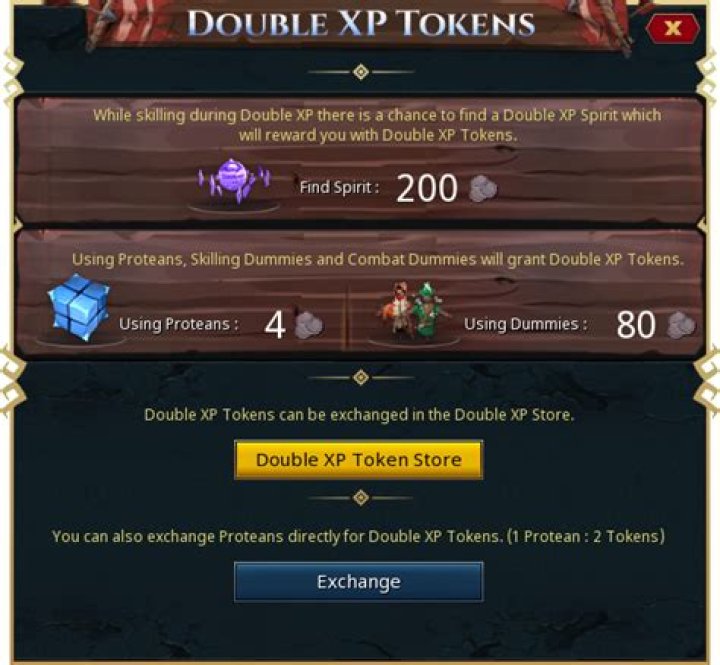The image size is (720, 665).
Task: Click the token icon beside Using Dummies 80
Action: click(x=681, y=325)
